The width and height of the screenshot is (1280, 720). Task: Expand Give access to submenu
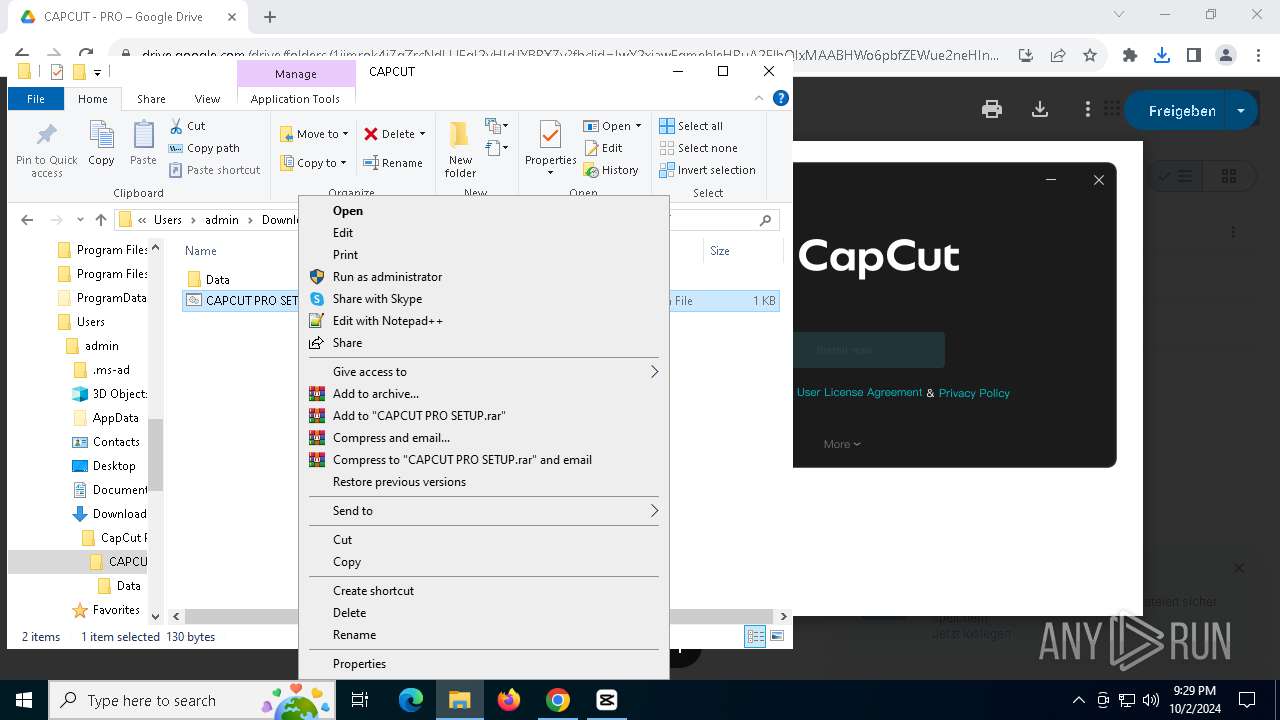pos(483,372)
